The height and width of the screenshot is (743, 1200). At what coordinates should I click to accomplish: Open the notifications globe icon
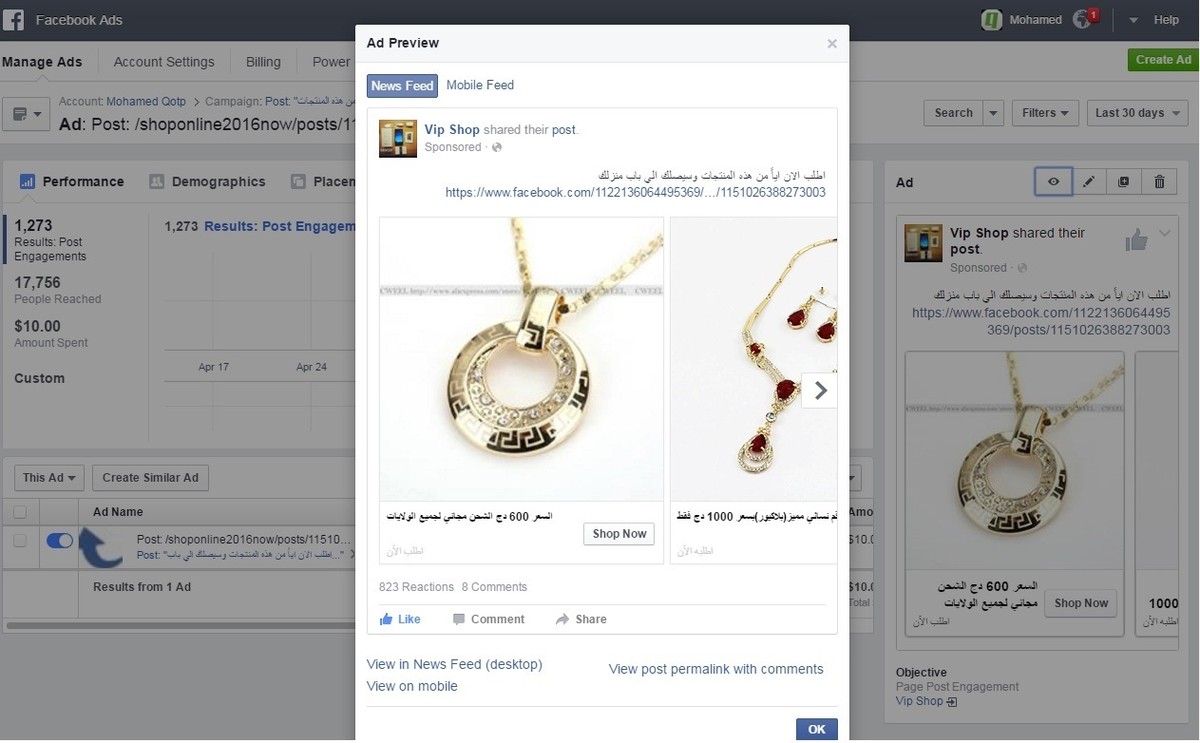coord(1082,19)
